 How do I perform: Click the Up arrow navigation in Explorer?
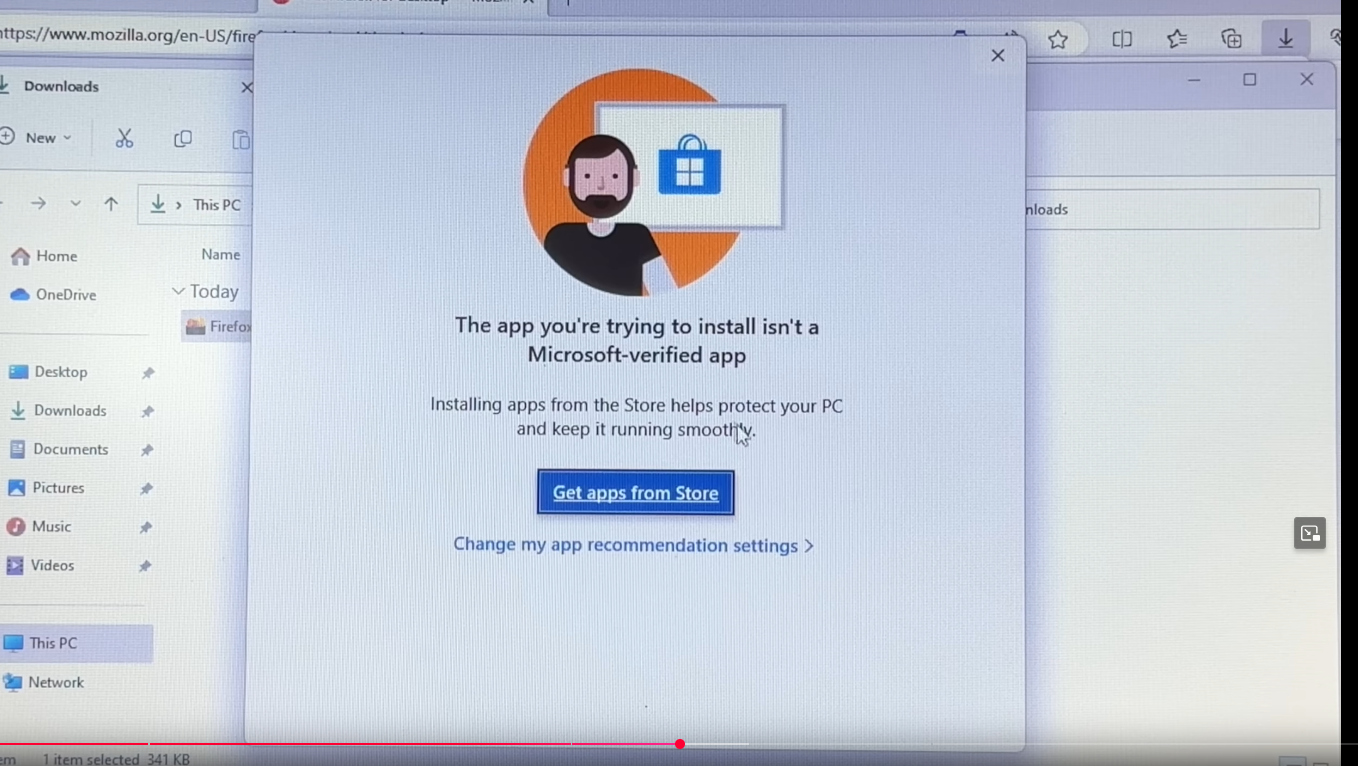(x=111, y=204)
